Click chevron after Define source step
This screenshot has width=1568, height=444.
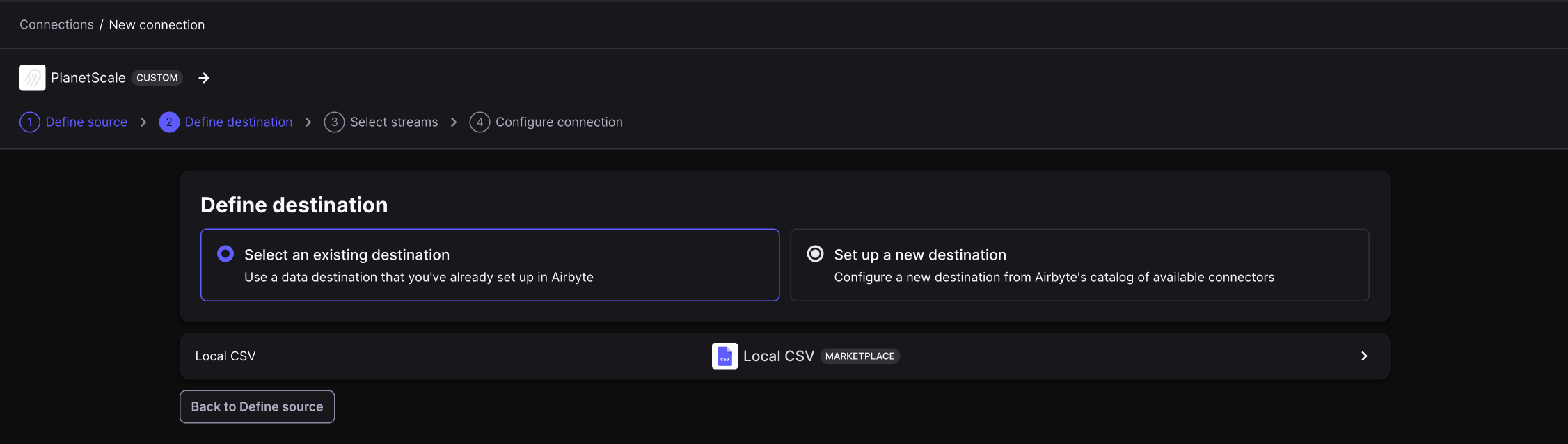click(x=143, y=122)
